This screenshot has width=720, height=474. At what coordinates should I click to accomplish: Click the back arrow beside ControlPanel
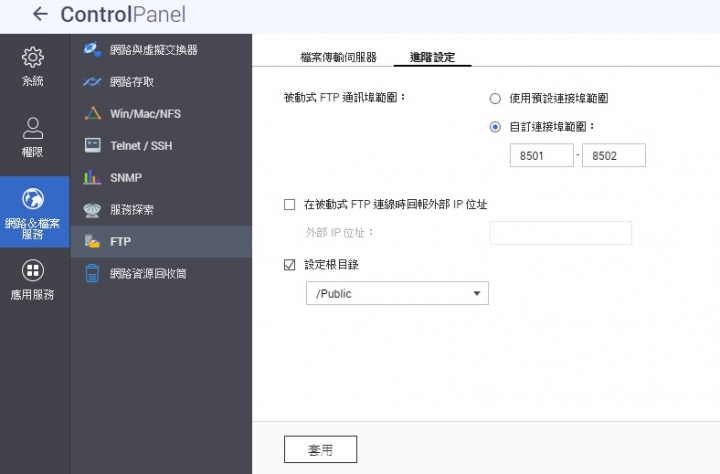tap(40, 14)
